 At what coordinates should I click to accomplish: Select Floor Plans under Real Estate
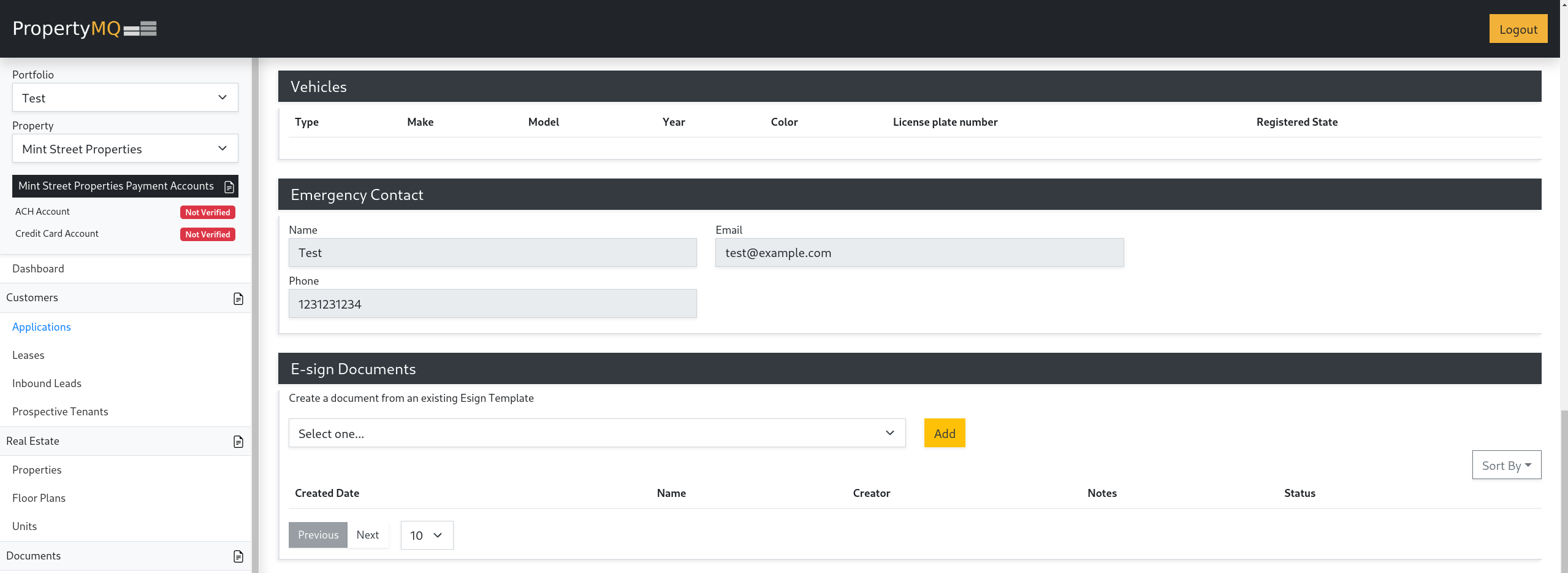click(39, 498)
